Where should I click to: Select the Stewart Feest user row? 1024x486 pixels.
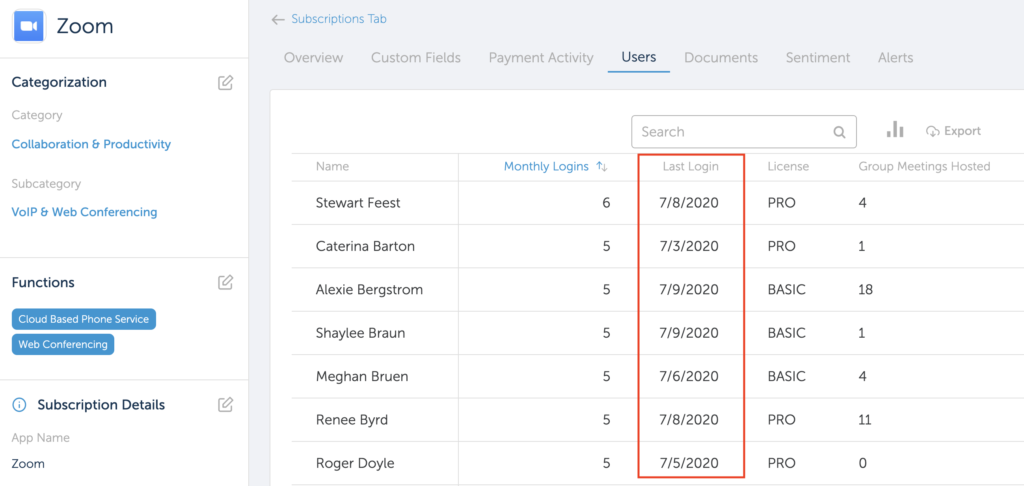[658, 203]
